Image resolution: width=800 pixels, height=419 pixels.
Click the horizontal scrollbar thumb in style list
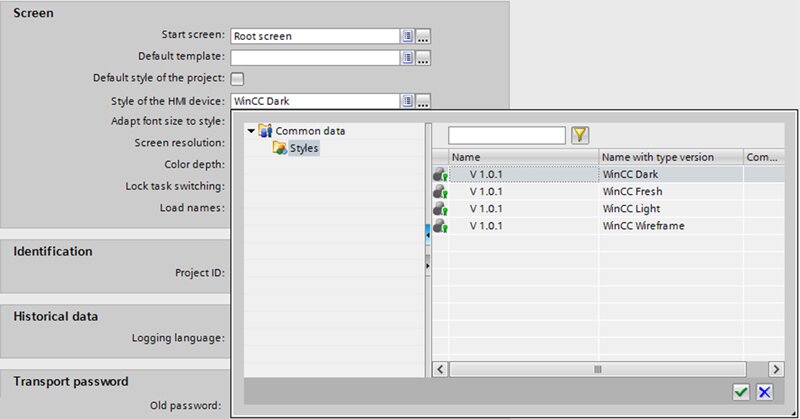click(x=597, y=369)
